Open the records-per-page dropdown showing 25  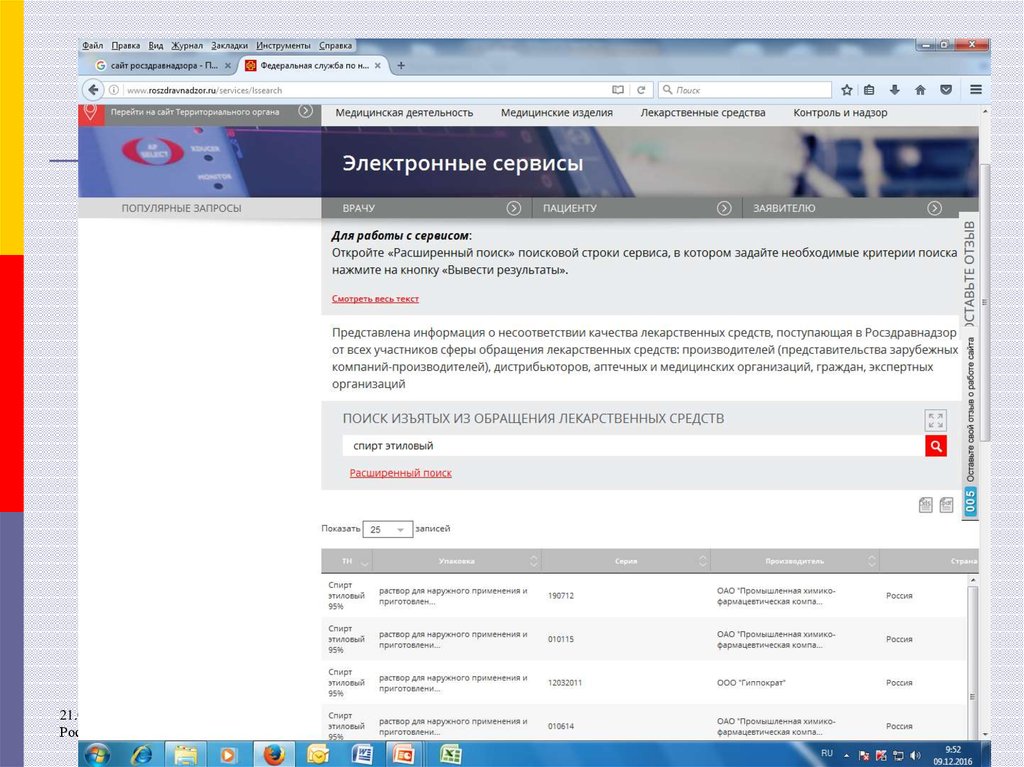coord(388,529)
